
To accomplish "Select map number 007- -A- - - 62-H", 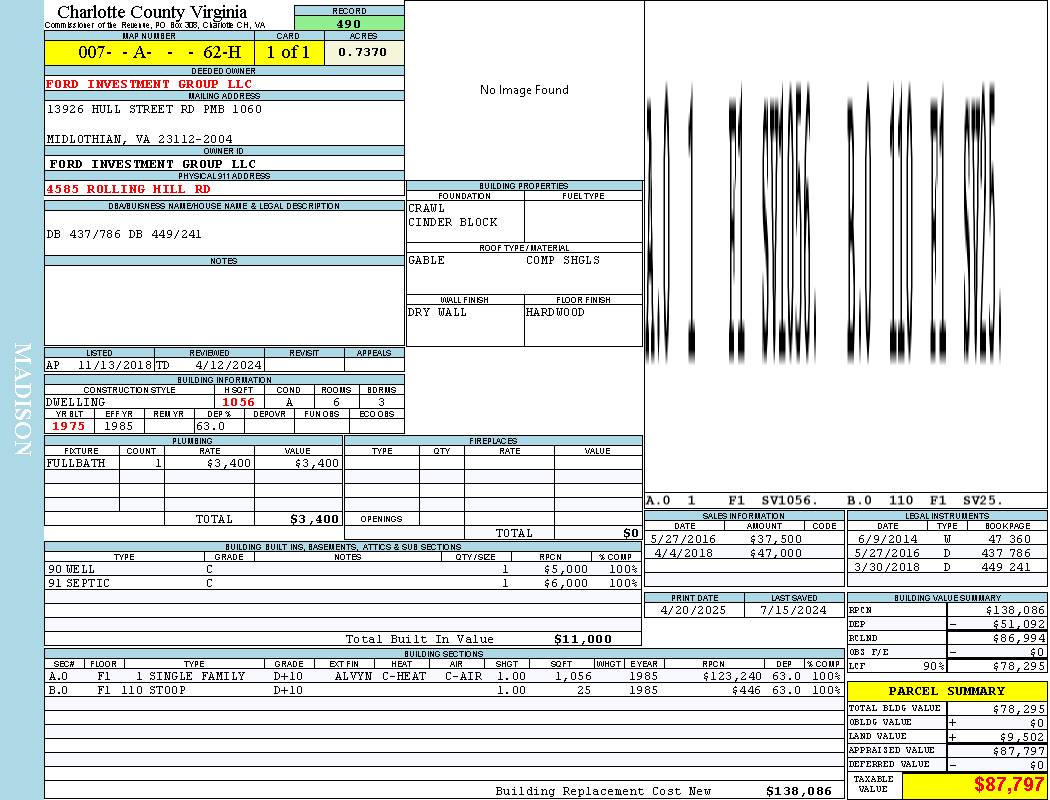I will (x=159, y=52).
